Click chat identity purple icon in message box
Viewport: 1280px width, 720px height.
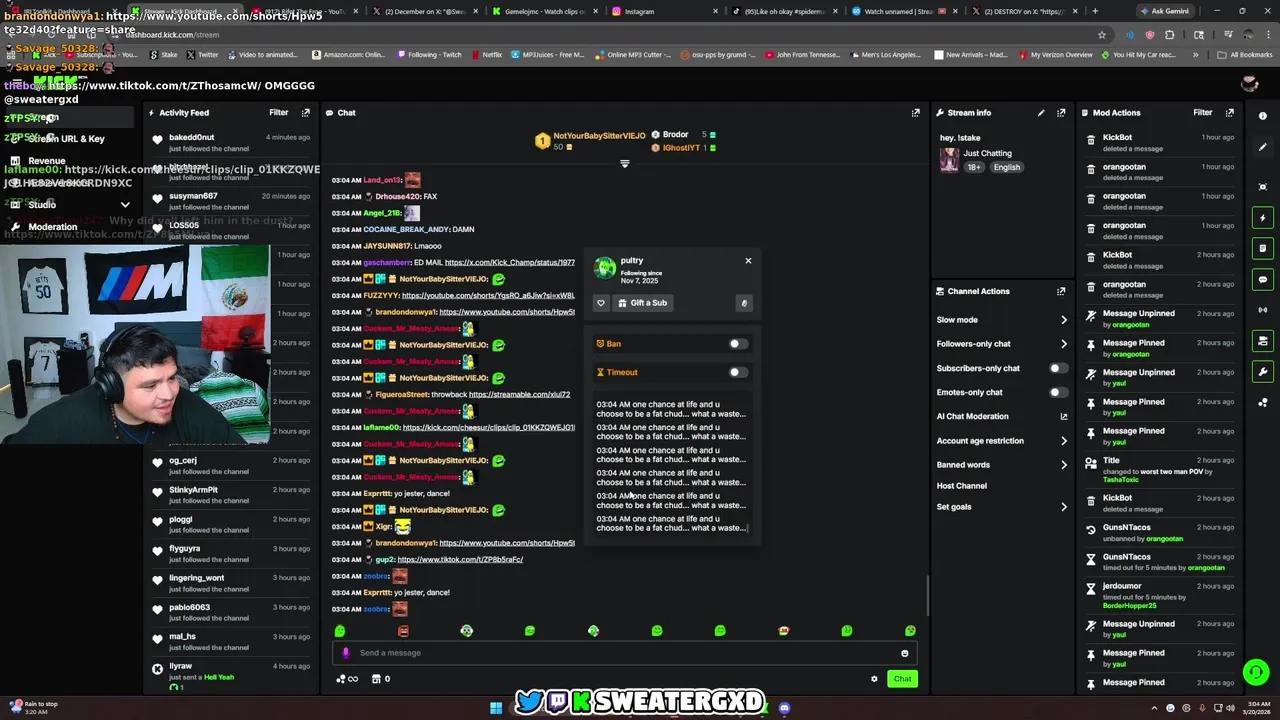[x=346, y=653]
